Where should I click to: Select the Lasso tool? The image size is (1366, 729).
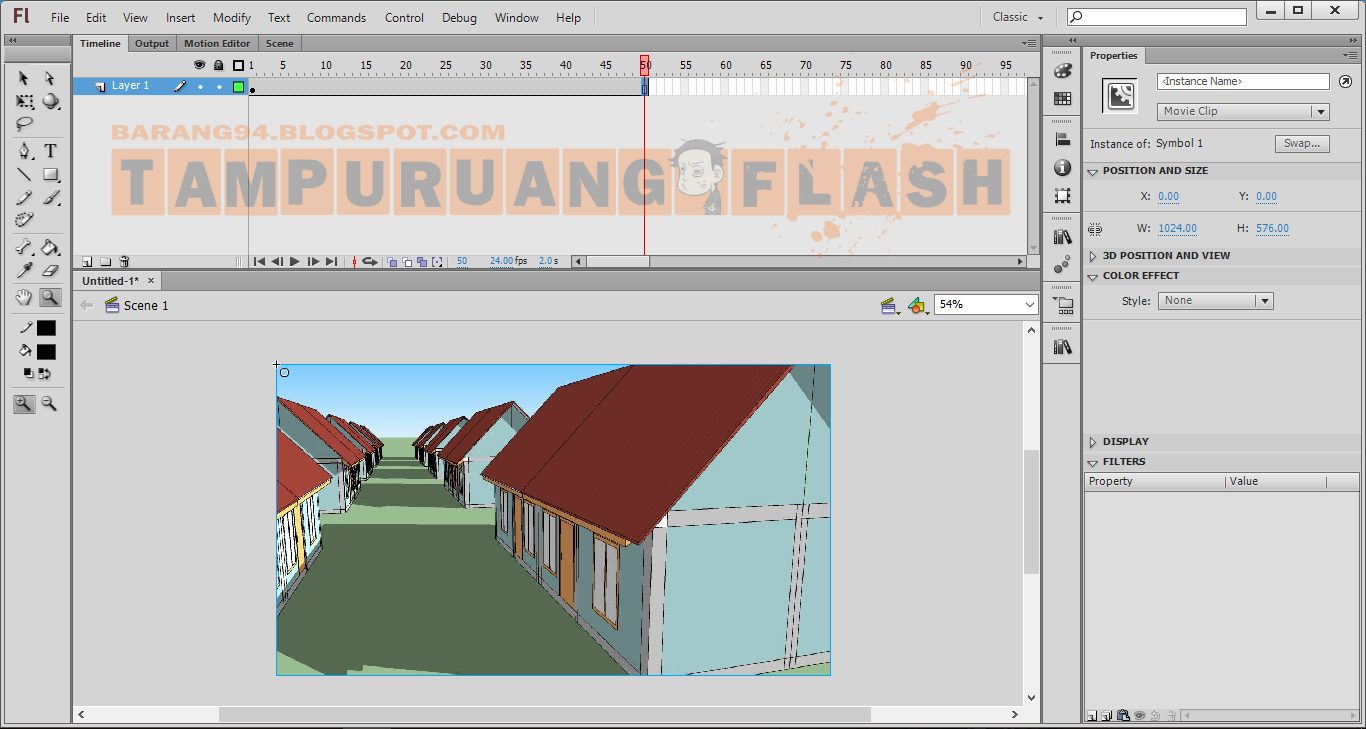(x=24, y=125)
